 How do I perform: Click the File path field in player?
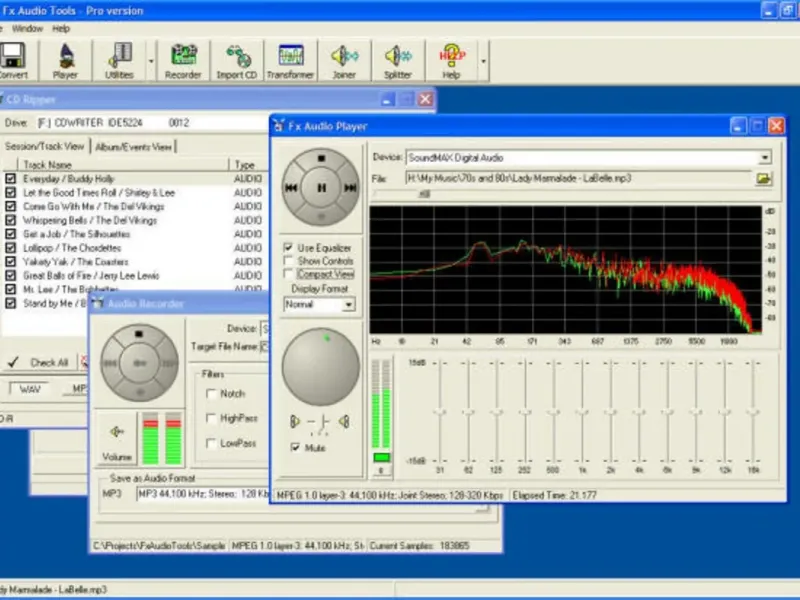pyautogui.click(x=579, y=179)
